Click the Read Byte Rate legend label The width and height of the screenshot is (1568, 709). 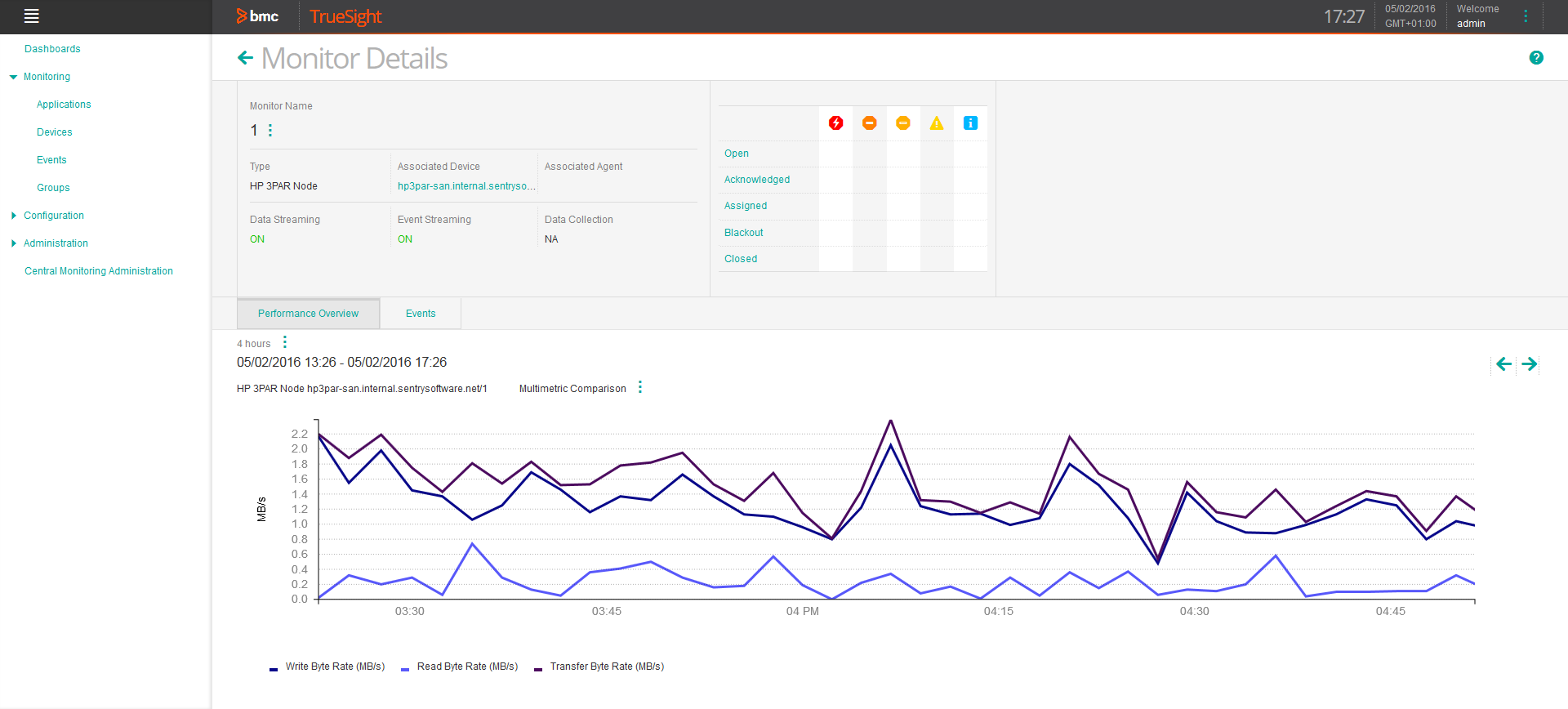[467, 667]
